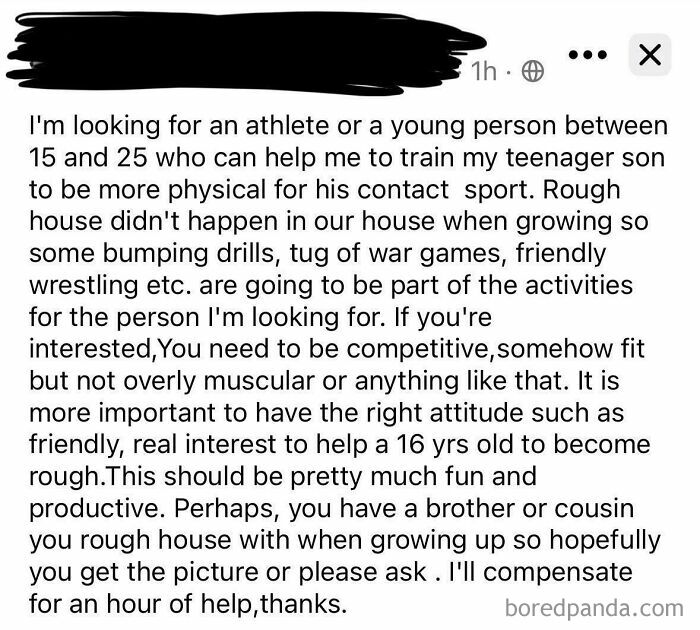This screenshot has width=700, height=630.
Task: Close the post with the X button
Action: coord(650,55)
